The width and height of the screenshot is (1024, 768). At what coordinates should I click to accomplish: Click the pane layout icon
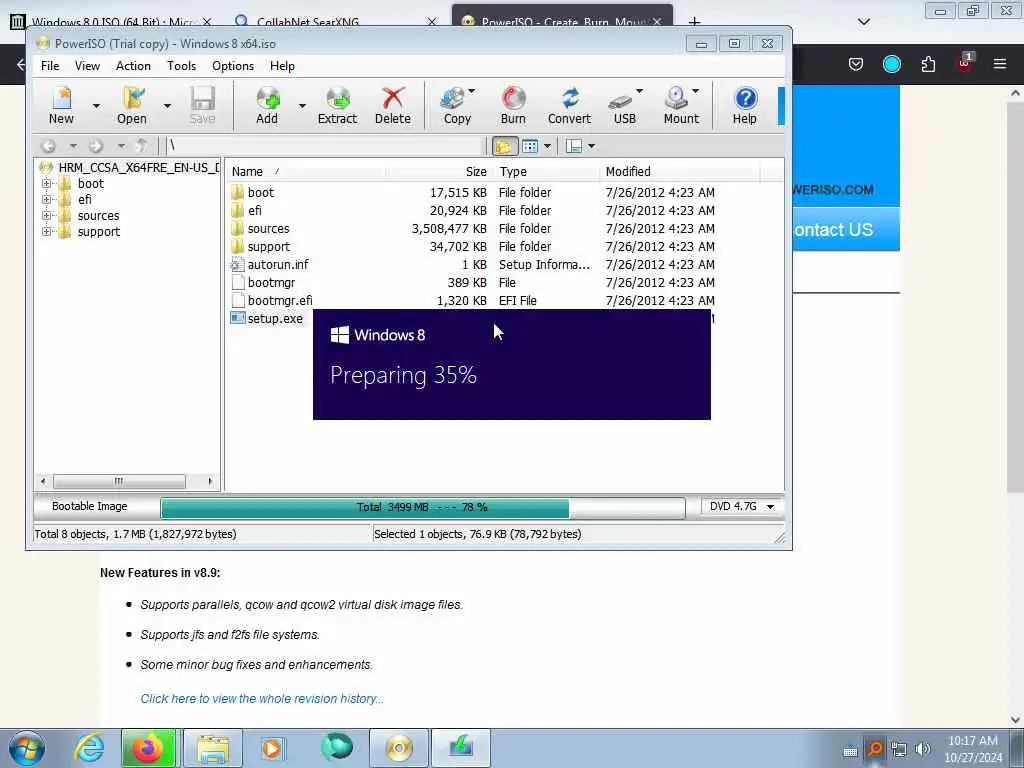pyautogui.click(x=574, y=146)
